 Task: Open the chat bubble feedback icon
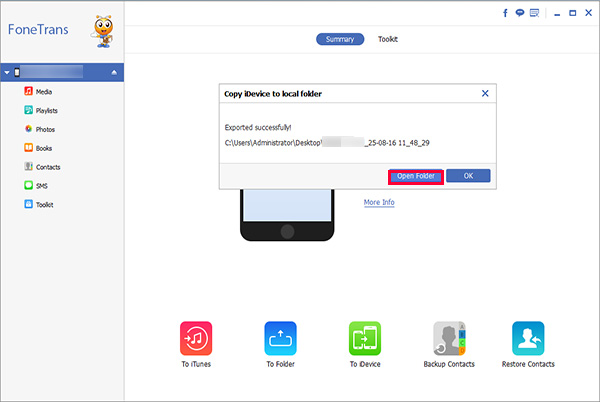pos(520,13)
